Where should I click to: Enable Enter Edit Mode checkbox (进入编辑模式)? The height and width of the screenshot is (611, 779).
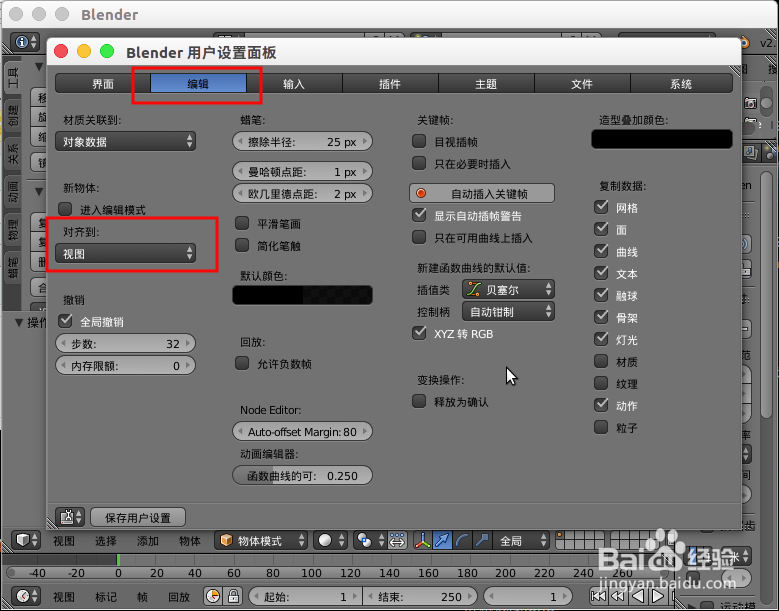(x=66, y=209)
